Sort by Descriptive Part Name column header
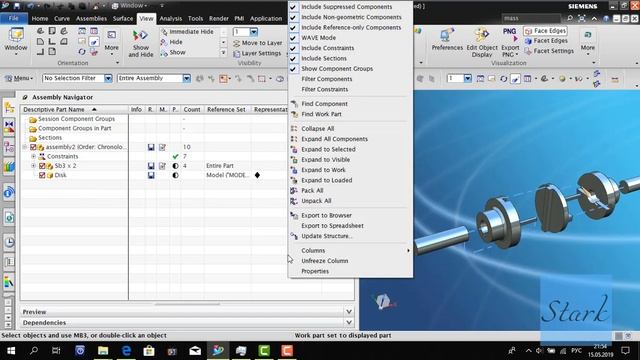Viewport: 640px width, 360px height. [x=75, y=109]
